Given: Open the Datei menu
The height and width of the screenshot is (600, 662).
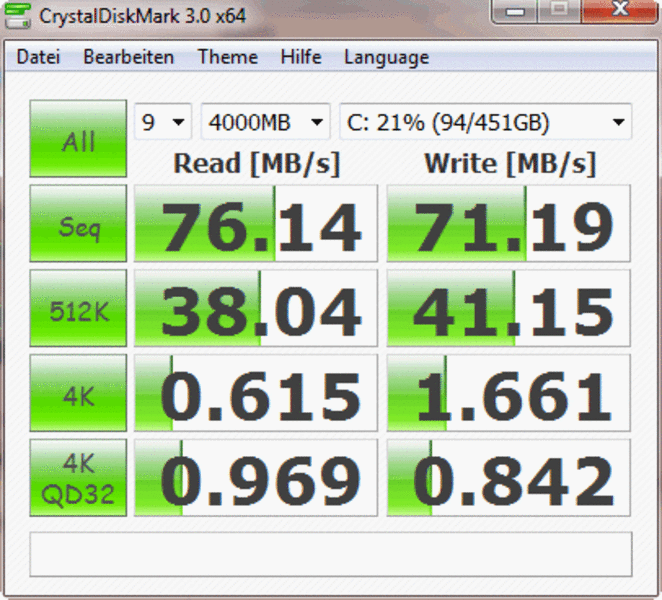Looking at the screenshot, I should click(x=38, y=57).
